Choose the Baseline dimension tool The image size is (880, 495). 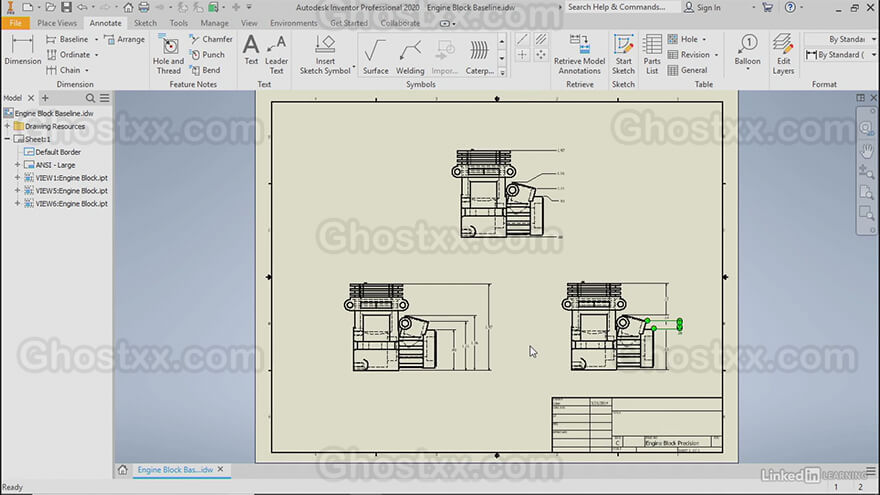67,39
